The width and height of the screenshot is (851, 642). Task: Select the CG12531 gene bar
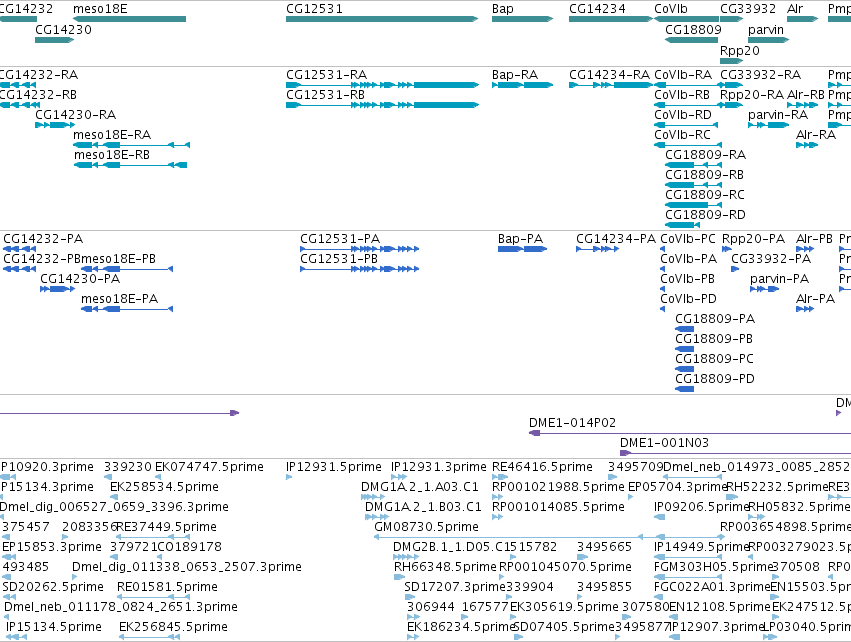coord(382,19)
